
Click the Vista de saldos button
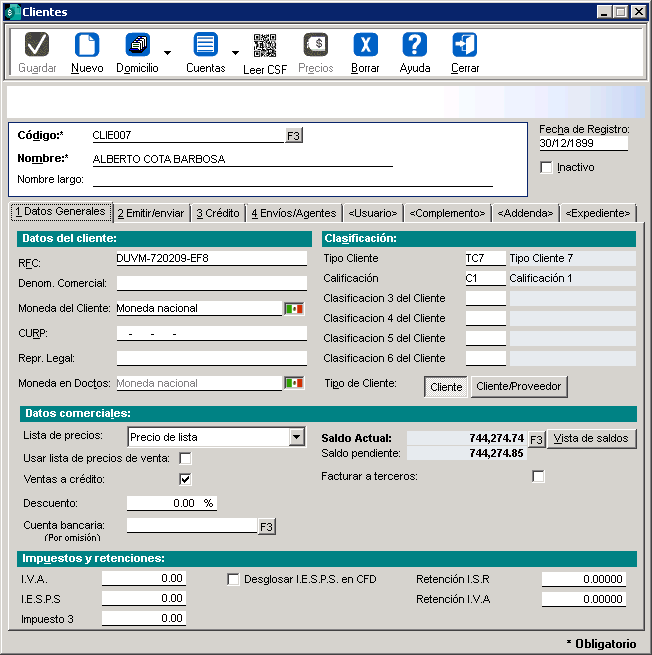[591, 439]
